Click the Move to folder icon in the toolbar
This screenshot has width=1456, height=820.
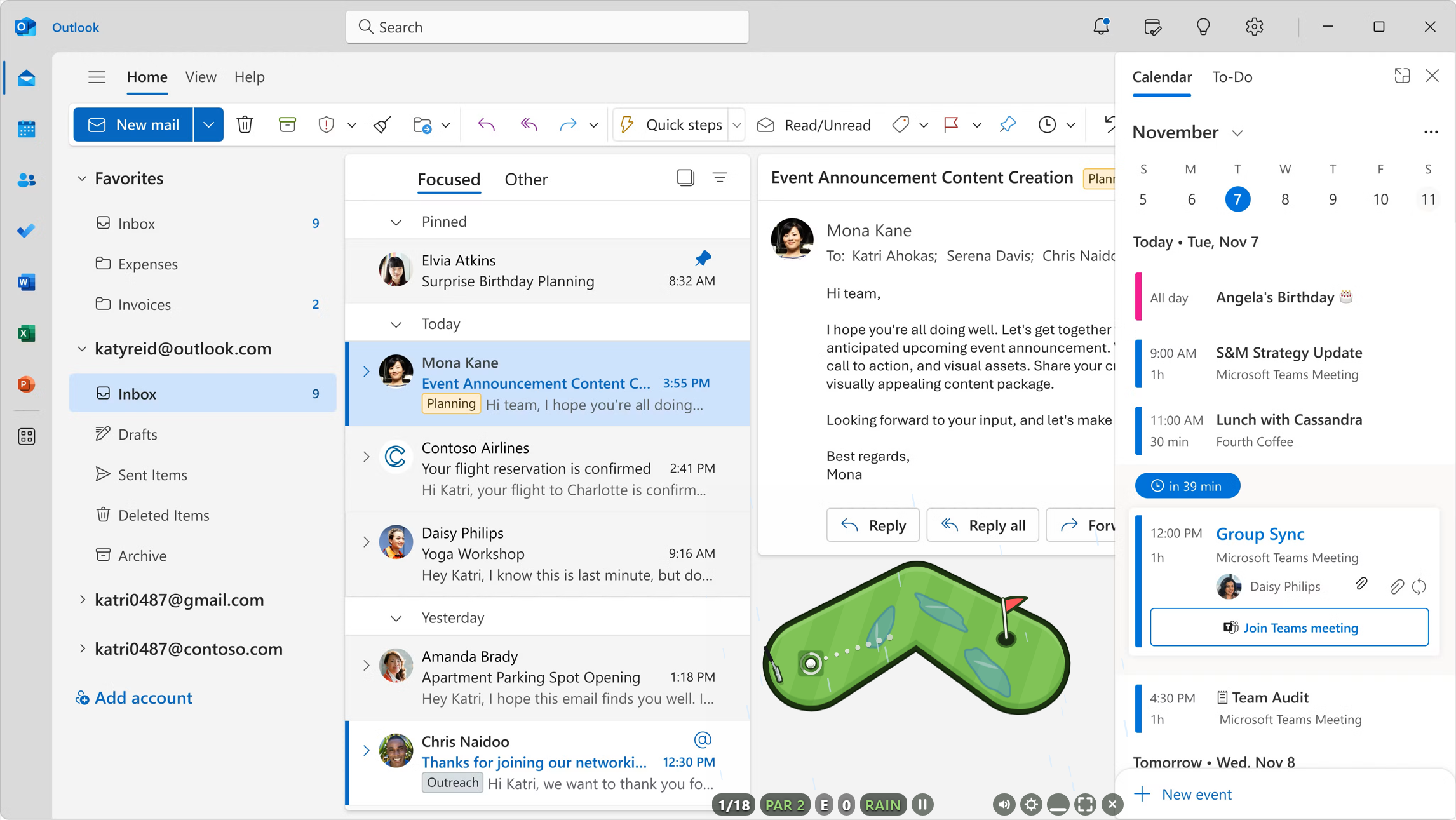[x=422, y=124]
